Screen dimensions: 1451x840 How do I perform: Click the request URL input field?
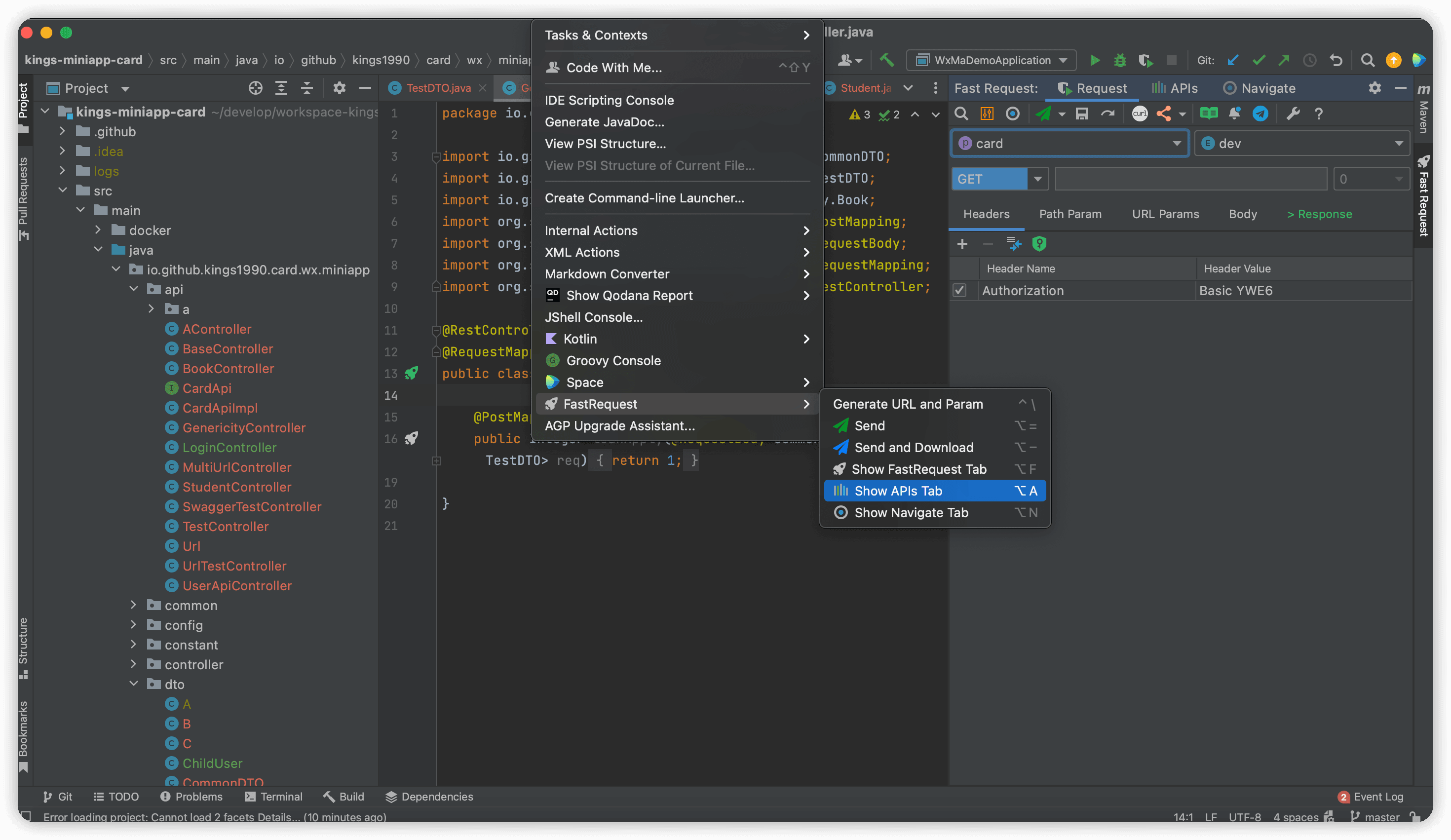point(1189,179)
